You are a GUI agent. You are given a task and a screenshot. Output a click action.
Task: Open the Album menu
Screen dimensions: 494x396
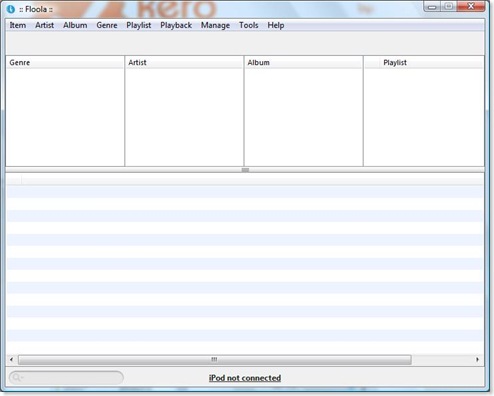coord(75,25)
